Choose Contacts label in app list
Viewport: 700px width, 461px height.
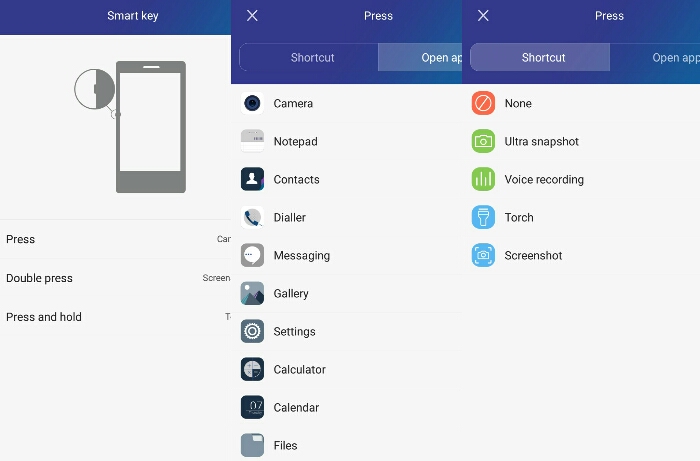pos(296,179)
